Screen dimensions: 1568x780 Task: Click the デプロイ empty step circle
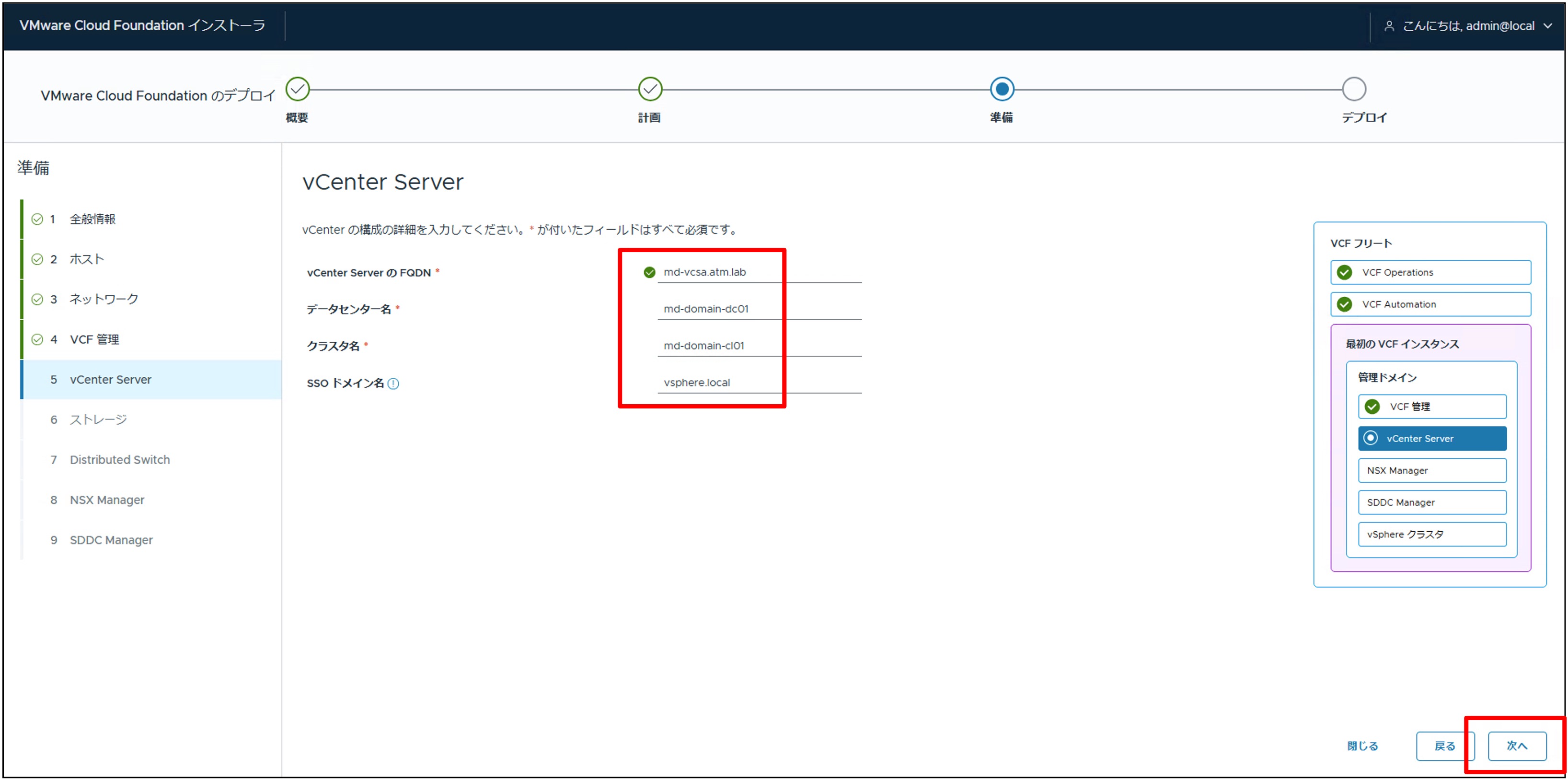click(x=1354, y=90)
